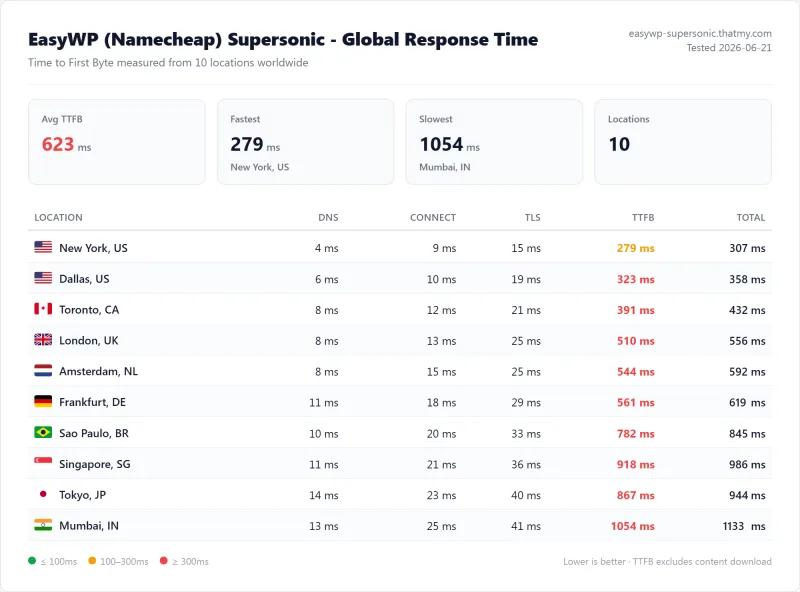Click the TLS column header
The width and height of the screenshot is (800, 592).
coord(532,217)
